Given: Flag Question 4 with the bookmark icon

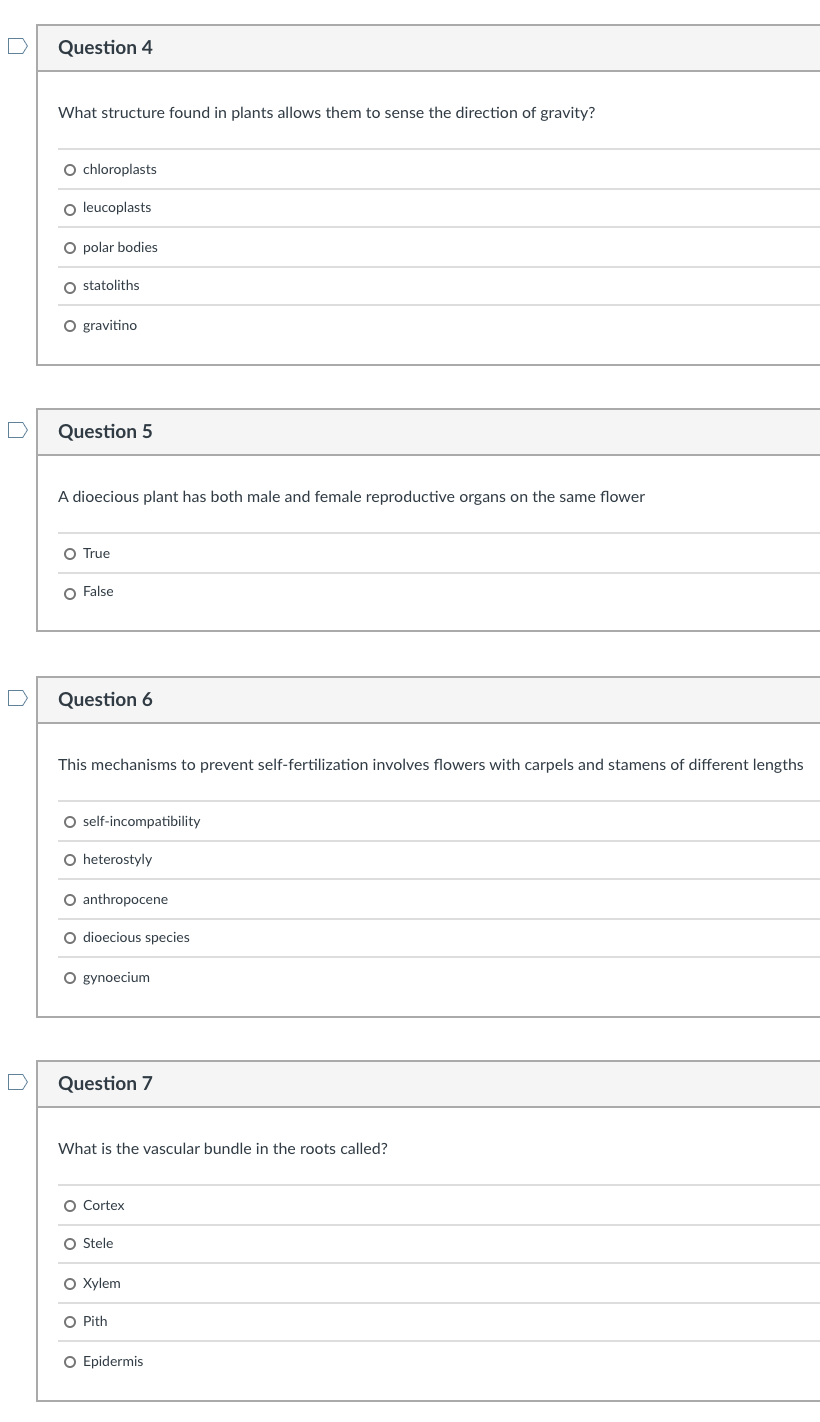Looking at the screenshot, I should pos(16,47).
